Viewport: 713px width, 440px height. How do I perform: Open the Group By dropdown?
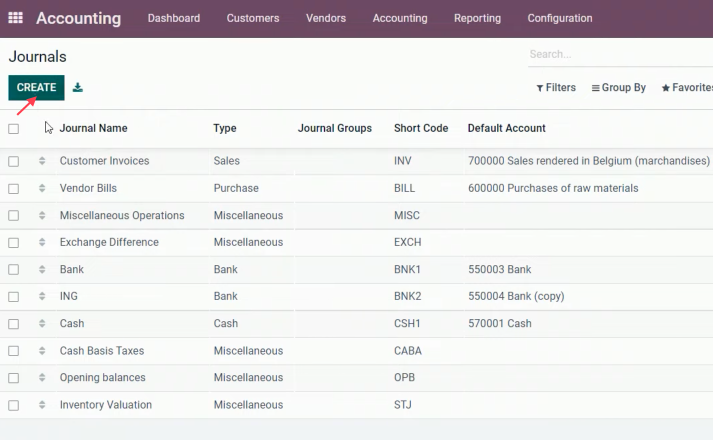click(618, 88)
